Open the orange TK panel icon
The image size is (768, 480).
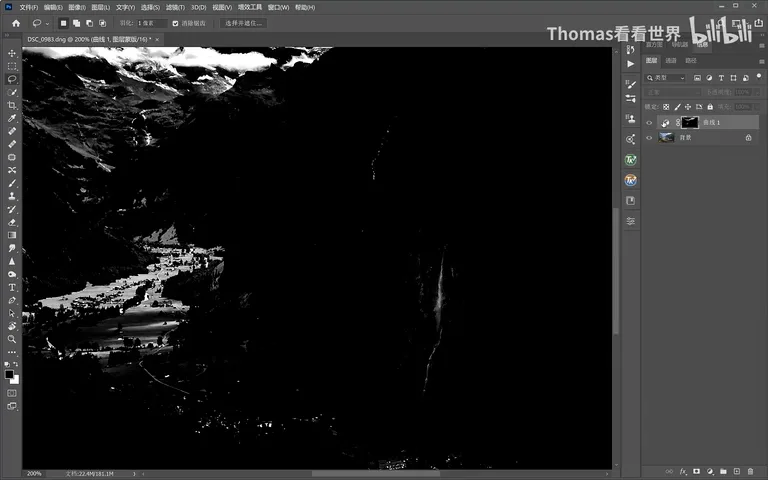[x=630, y=180]
